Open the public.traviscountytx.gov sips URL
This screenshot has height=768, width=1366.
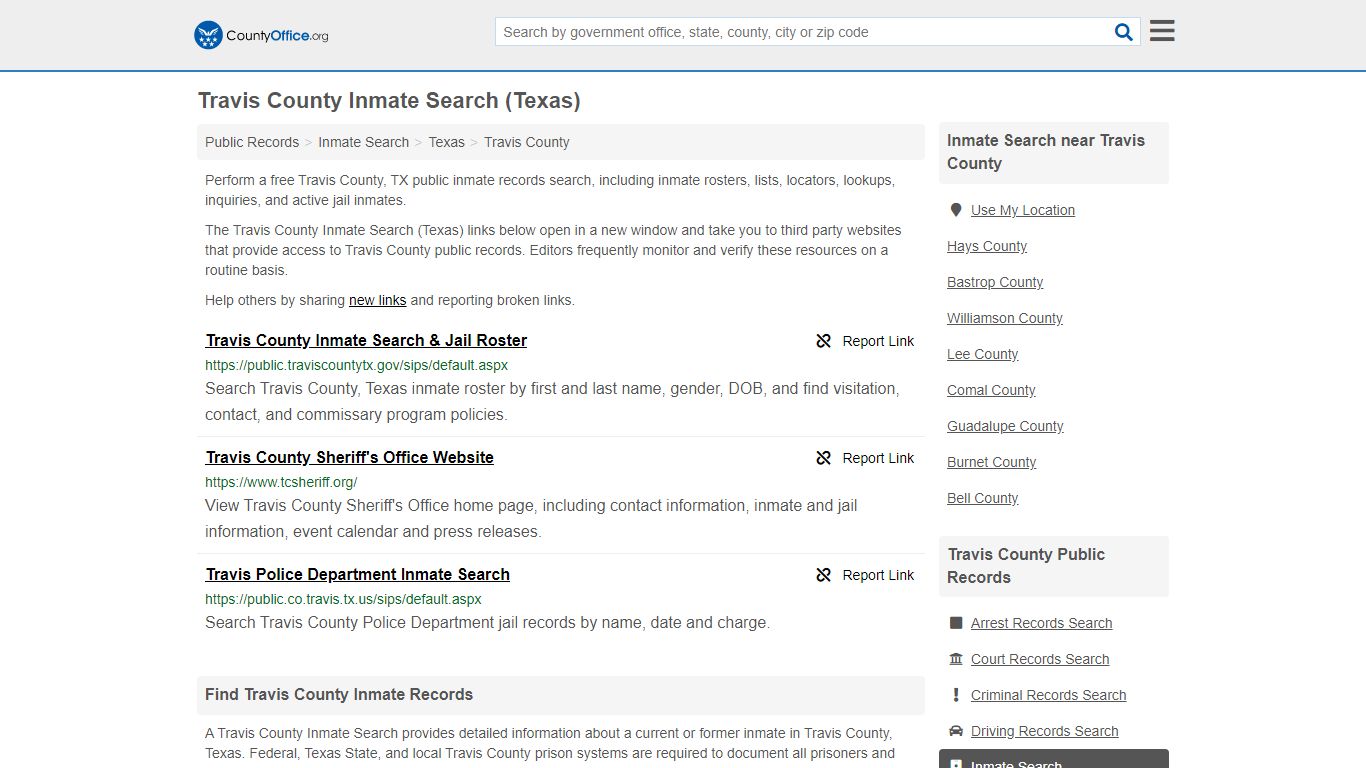pyautogui.click(x=356, y=365)
